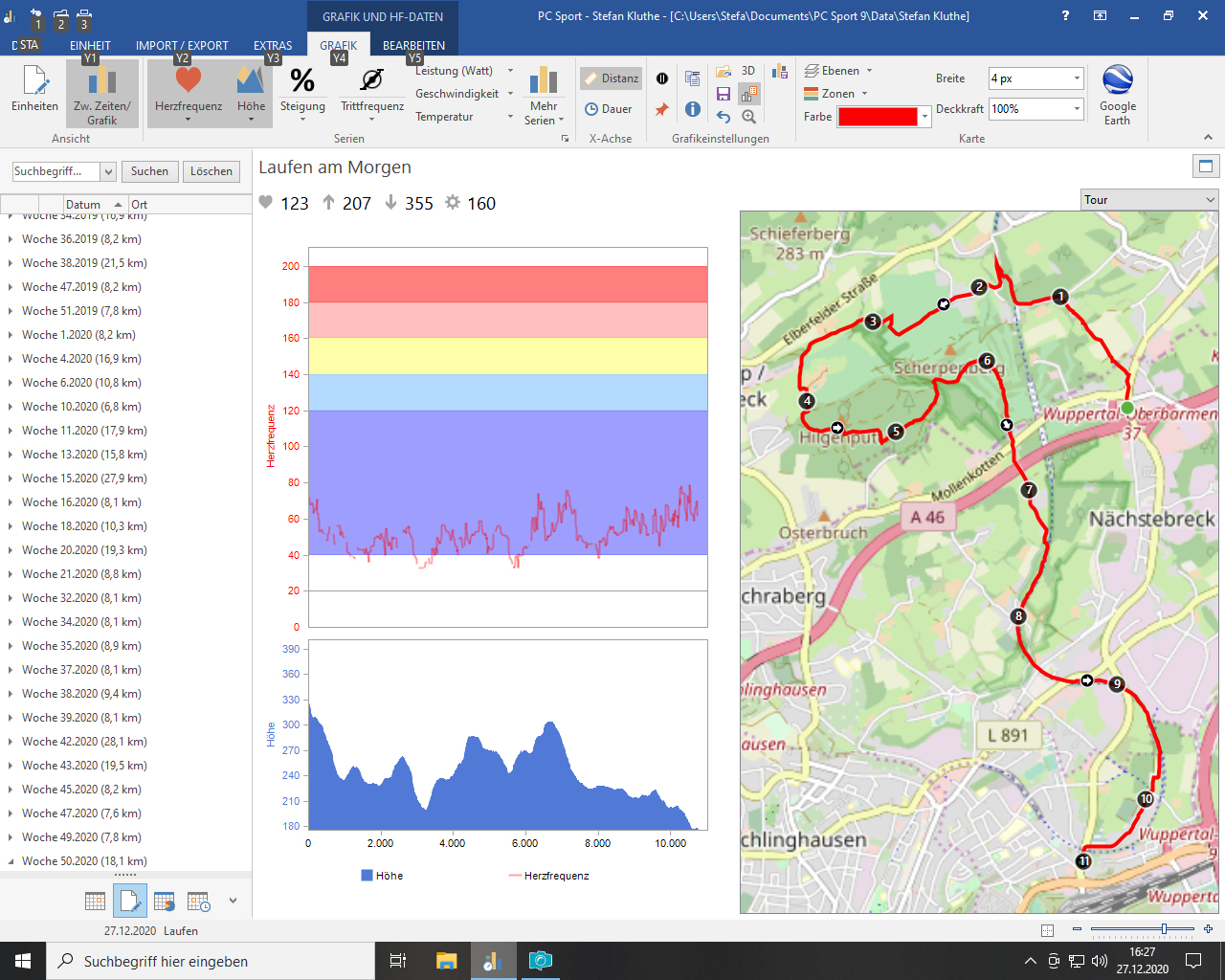The width and height of the screenshot is (1225, 980).
Task: Click the Herzfrequenz heart icon
Action: click(188, 80)
